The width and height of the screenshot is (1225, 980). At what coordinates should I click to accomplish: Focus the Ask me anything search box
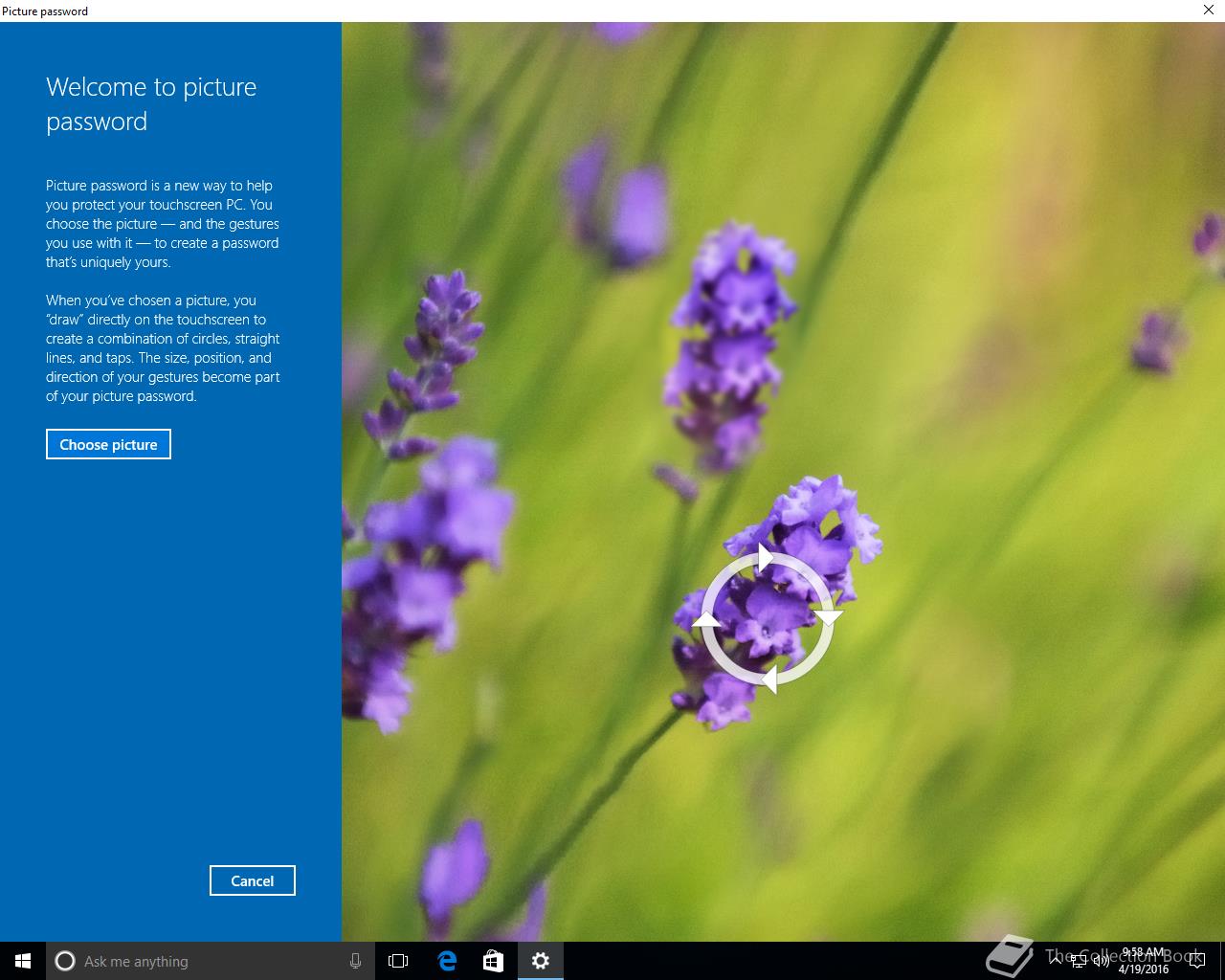coord(211,961)
